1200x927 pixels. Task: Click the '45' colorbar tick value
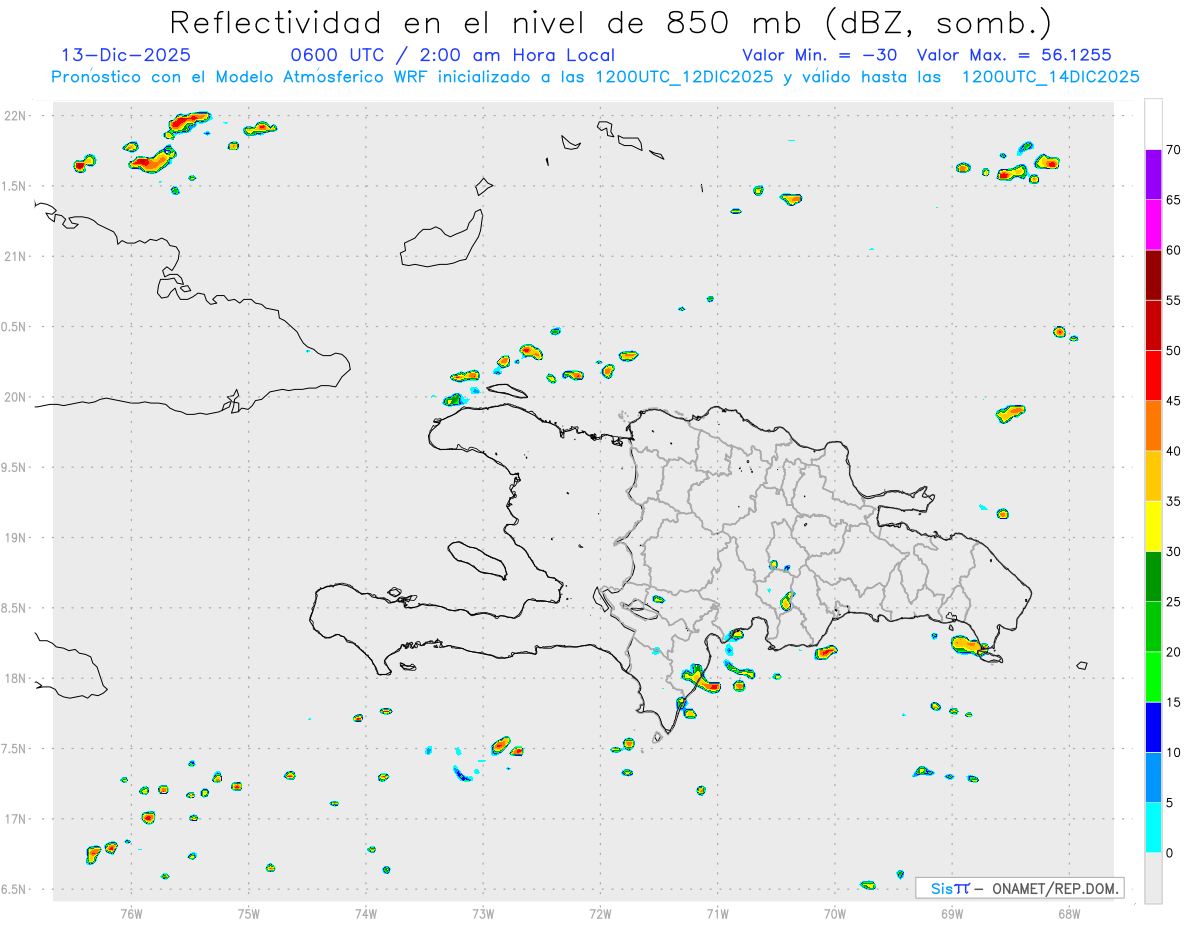click(x=1173, y=401)
